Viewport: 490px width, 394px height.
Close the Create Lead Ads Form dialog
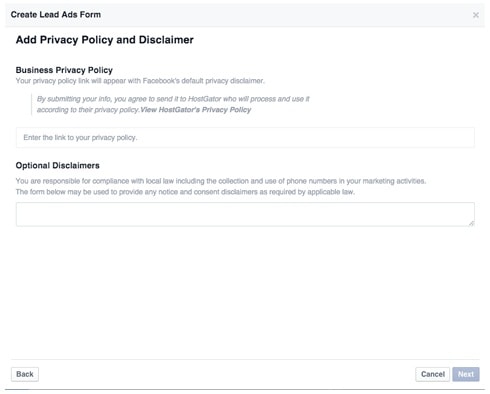(476, 15)
